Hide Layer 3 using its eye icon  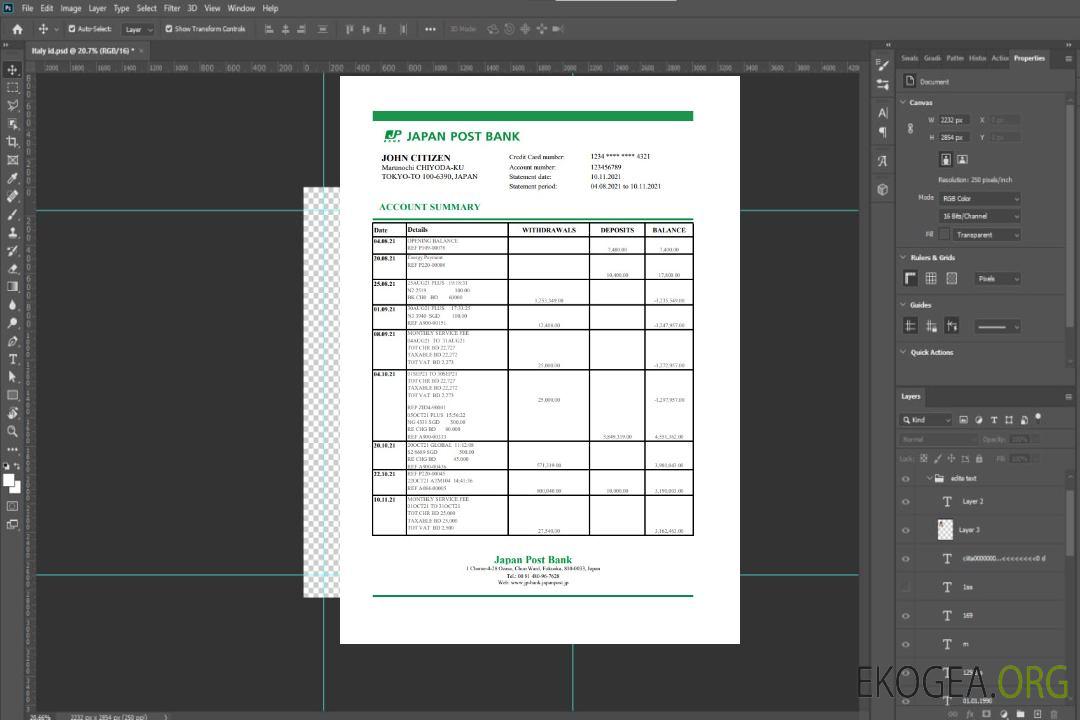906,531
